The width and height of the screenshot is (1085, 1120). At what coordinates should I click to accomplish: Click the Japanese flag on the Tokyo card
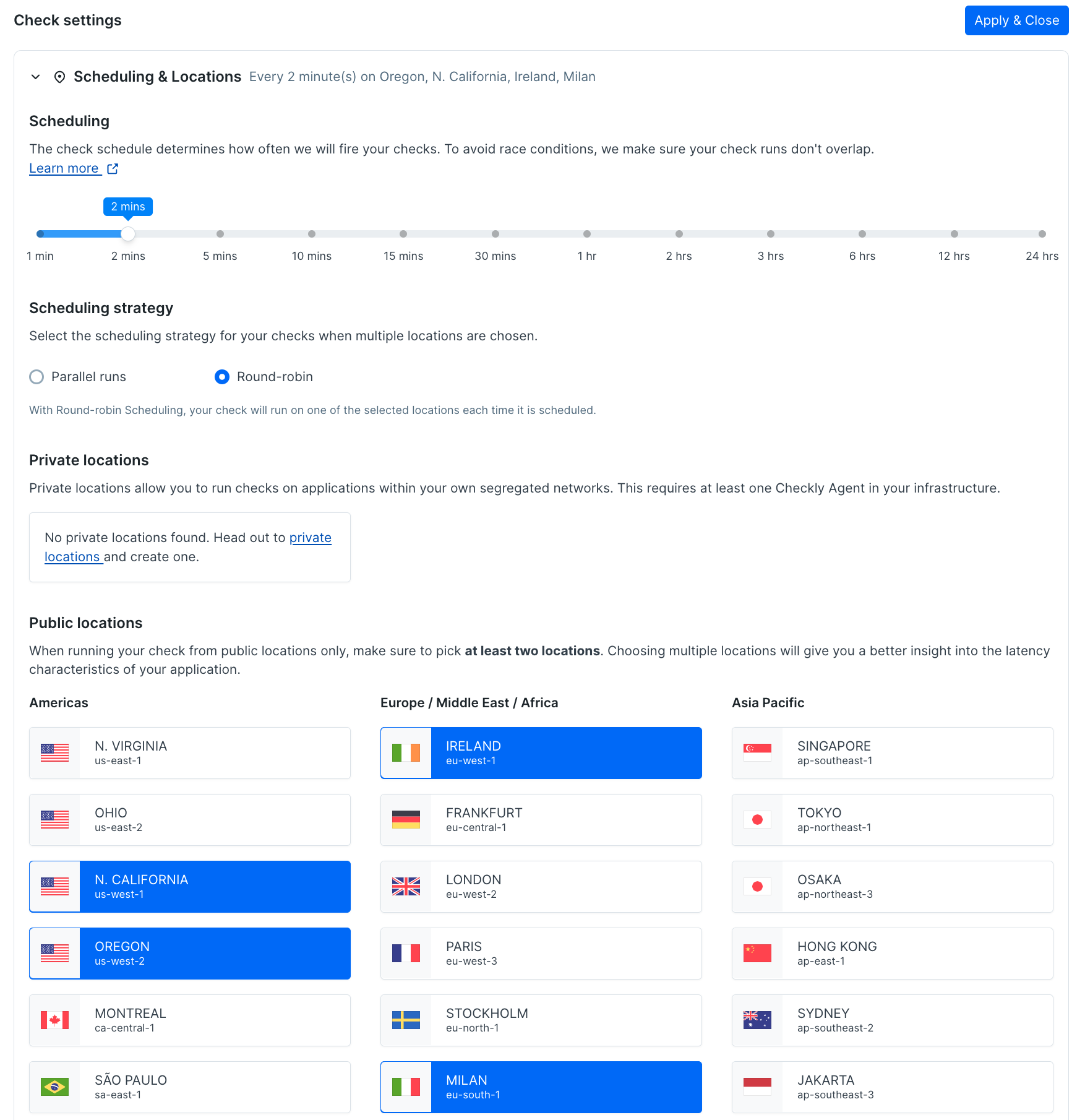757,819
